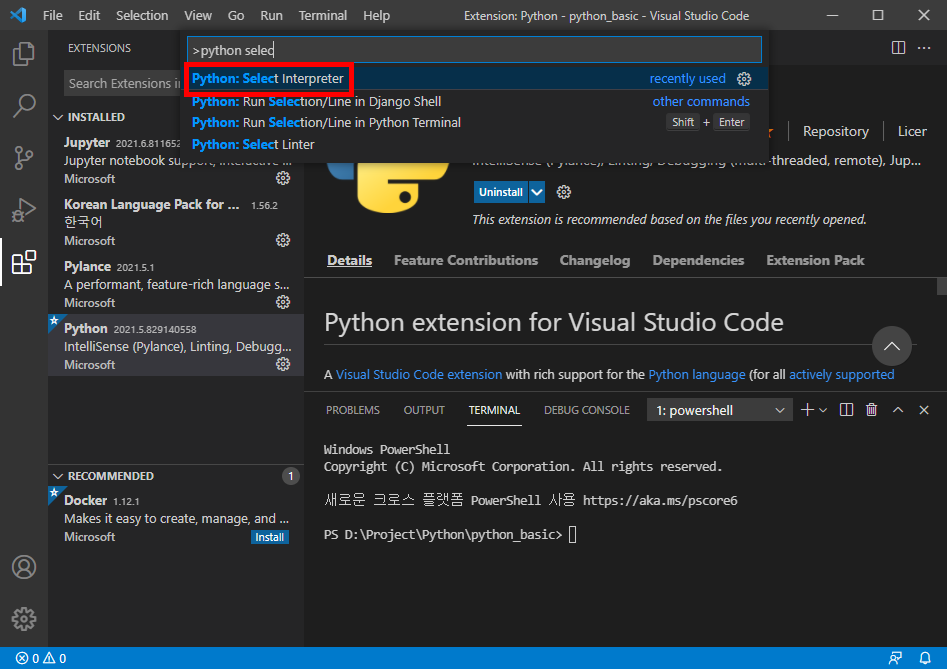Open the Edit menu
Image resolution: width=947 pixels, height=669 pixels.
(89, 16)
